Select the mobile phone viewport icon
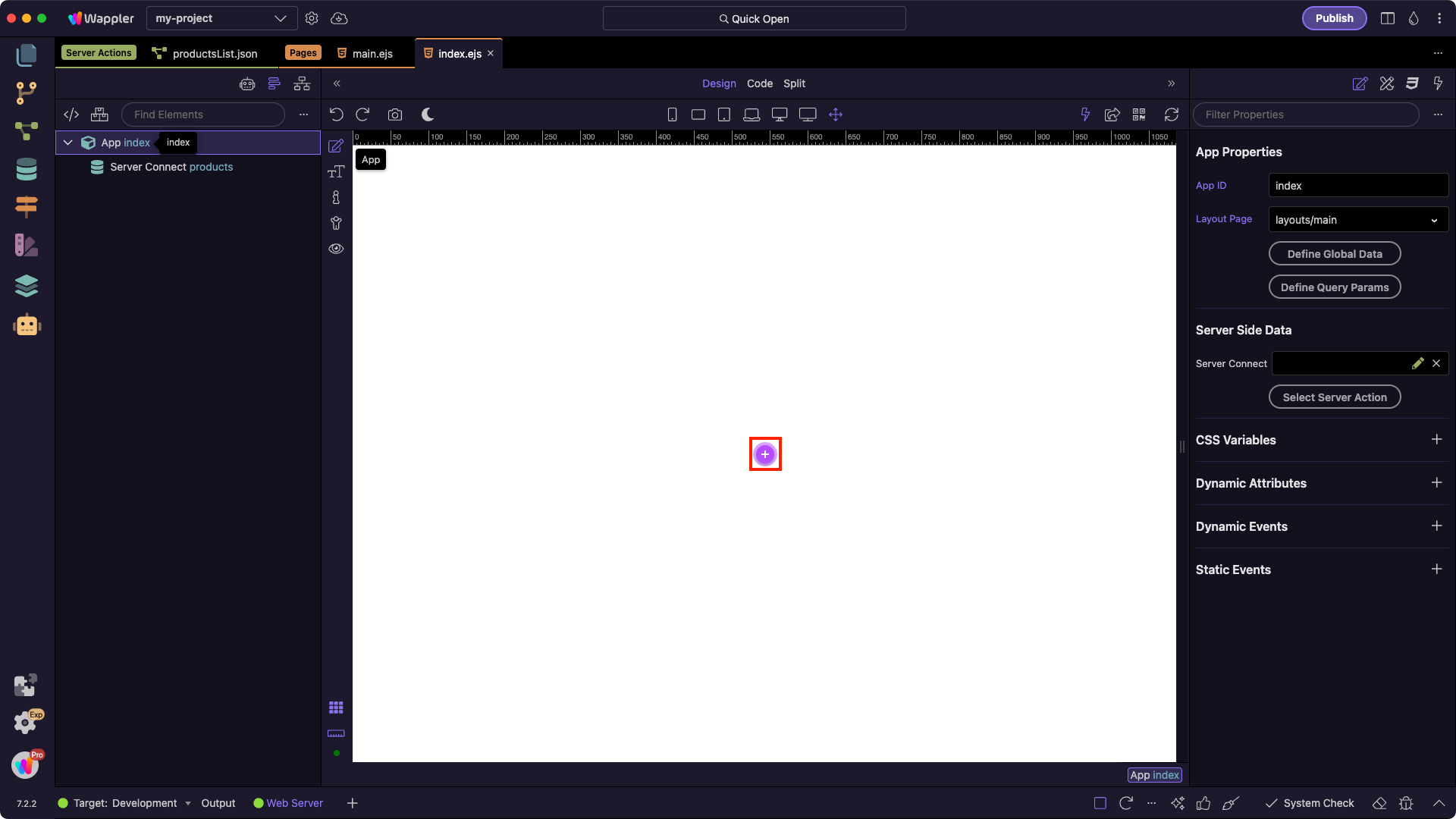This screenshot has height=819, width=1456. coord(672,115)
